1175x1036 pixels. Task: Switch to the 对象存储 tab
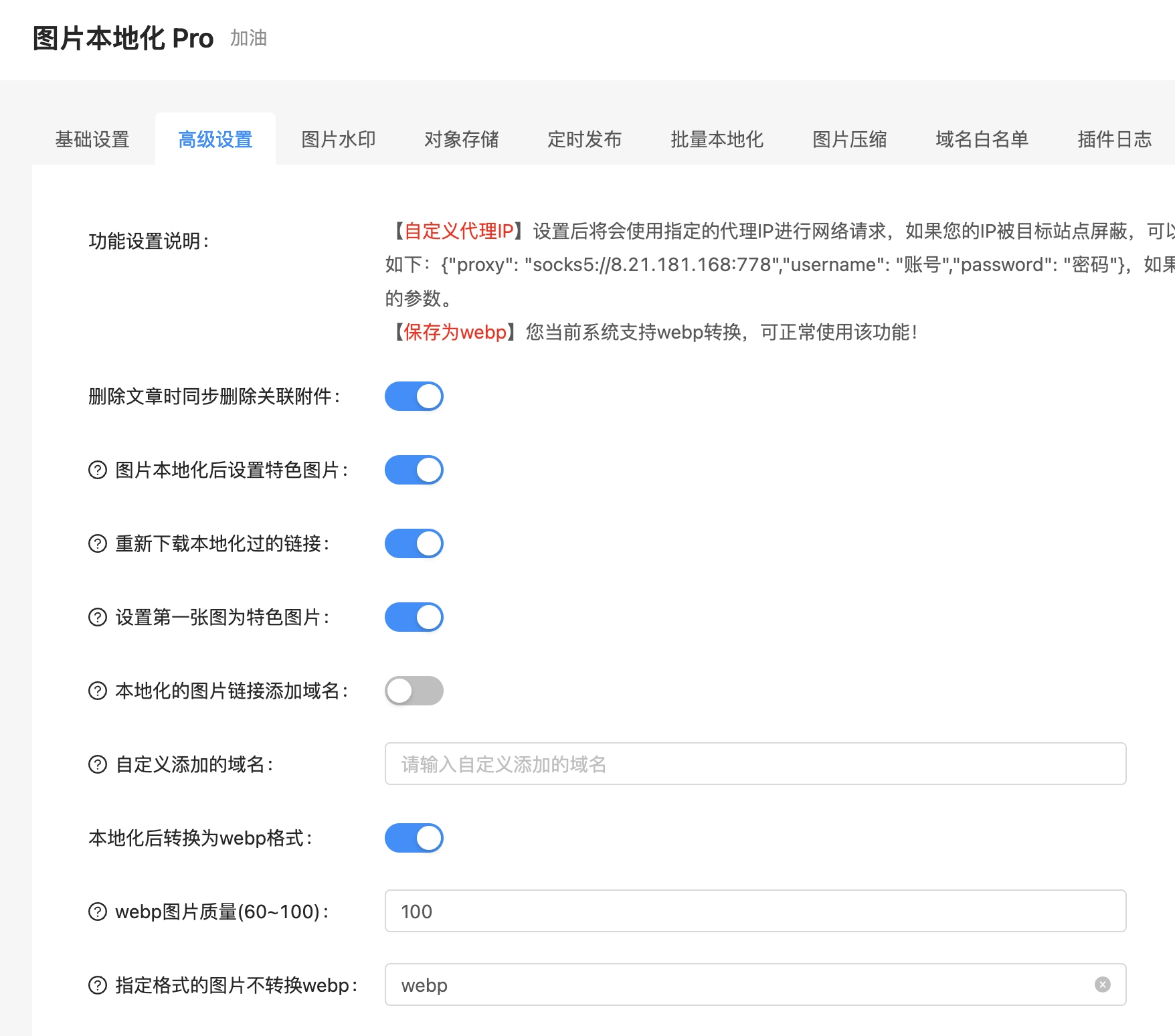(461, 139)
